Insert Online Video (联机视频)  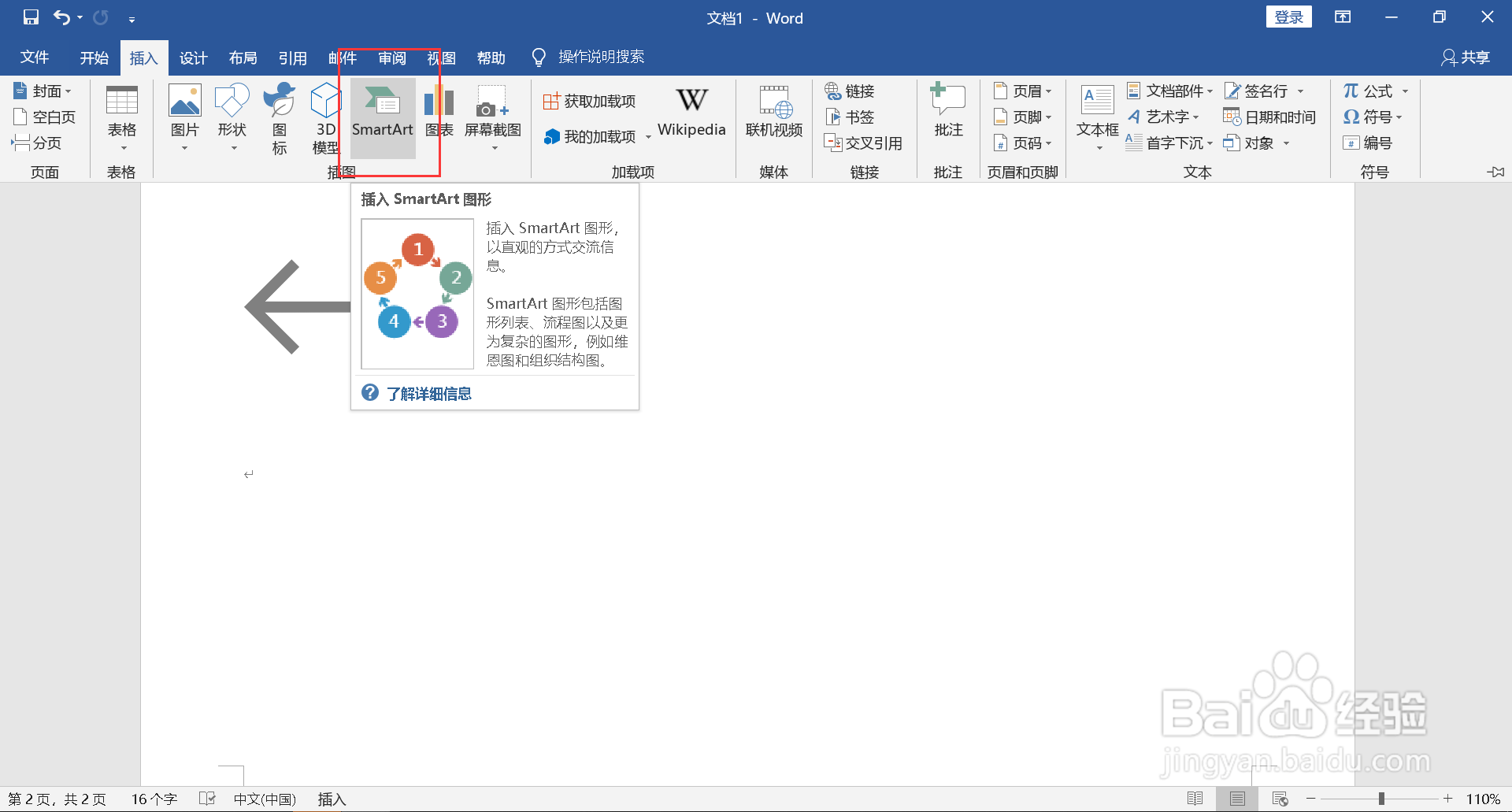774,112
